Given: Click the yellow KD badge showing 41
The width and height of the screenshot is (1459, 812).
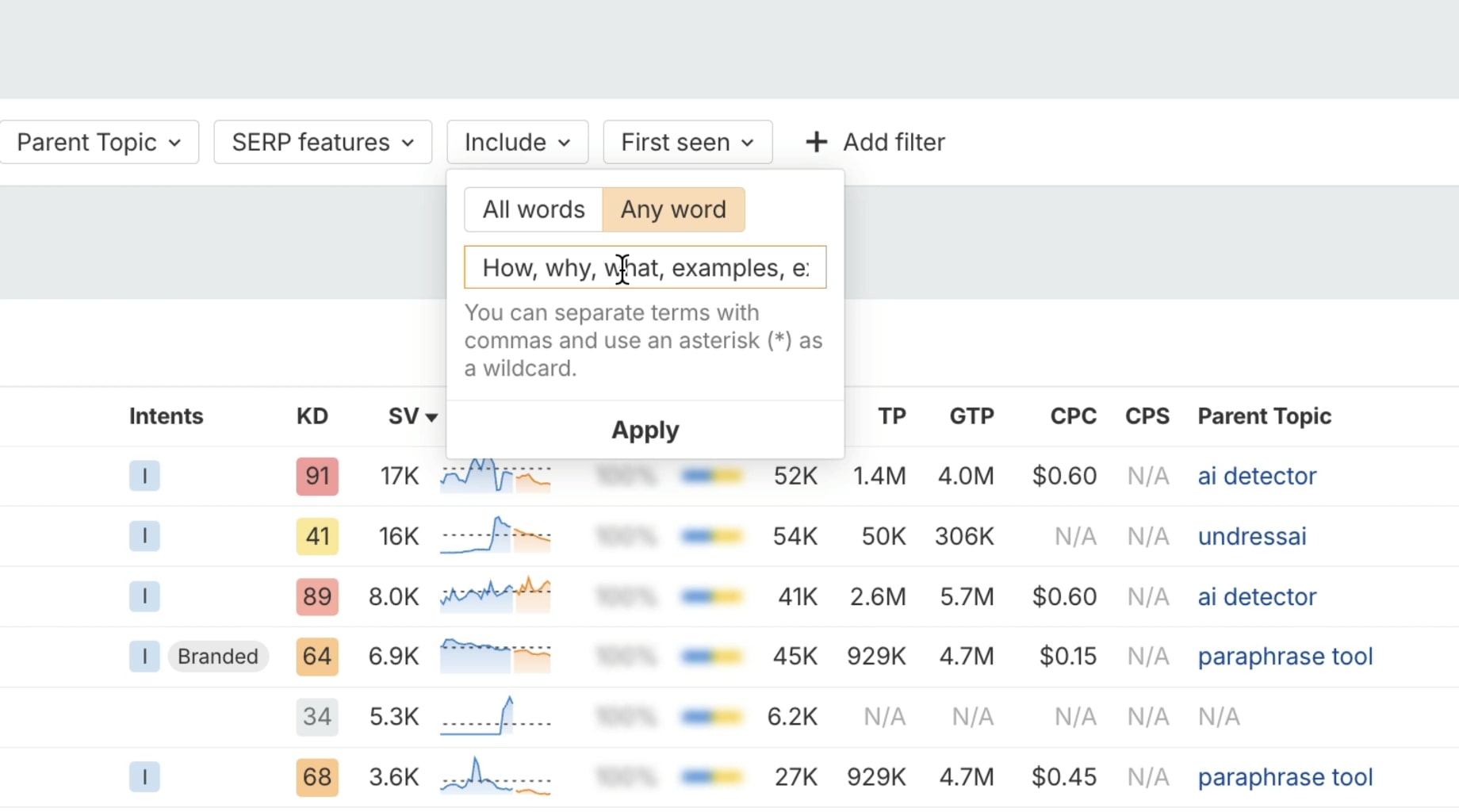Looking at the screenshot, I should [x=316, y=536].
